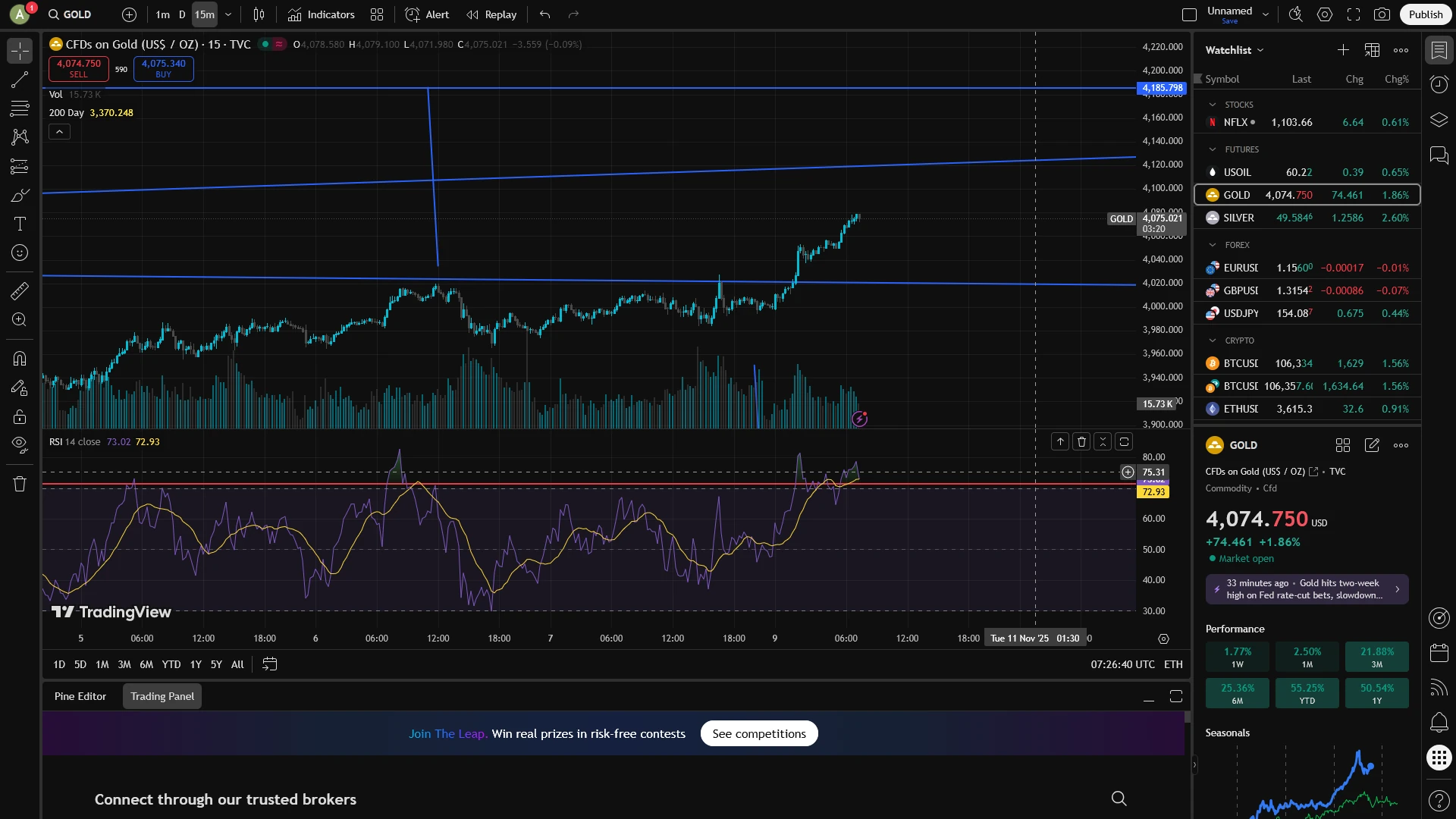Select the 1Y date range
Image resolution: width=1456 pixels, height=819 pixels.
[196, 664]
